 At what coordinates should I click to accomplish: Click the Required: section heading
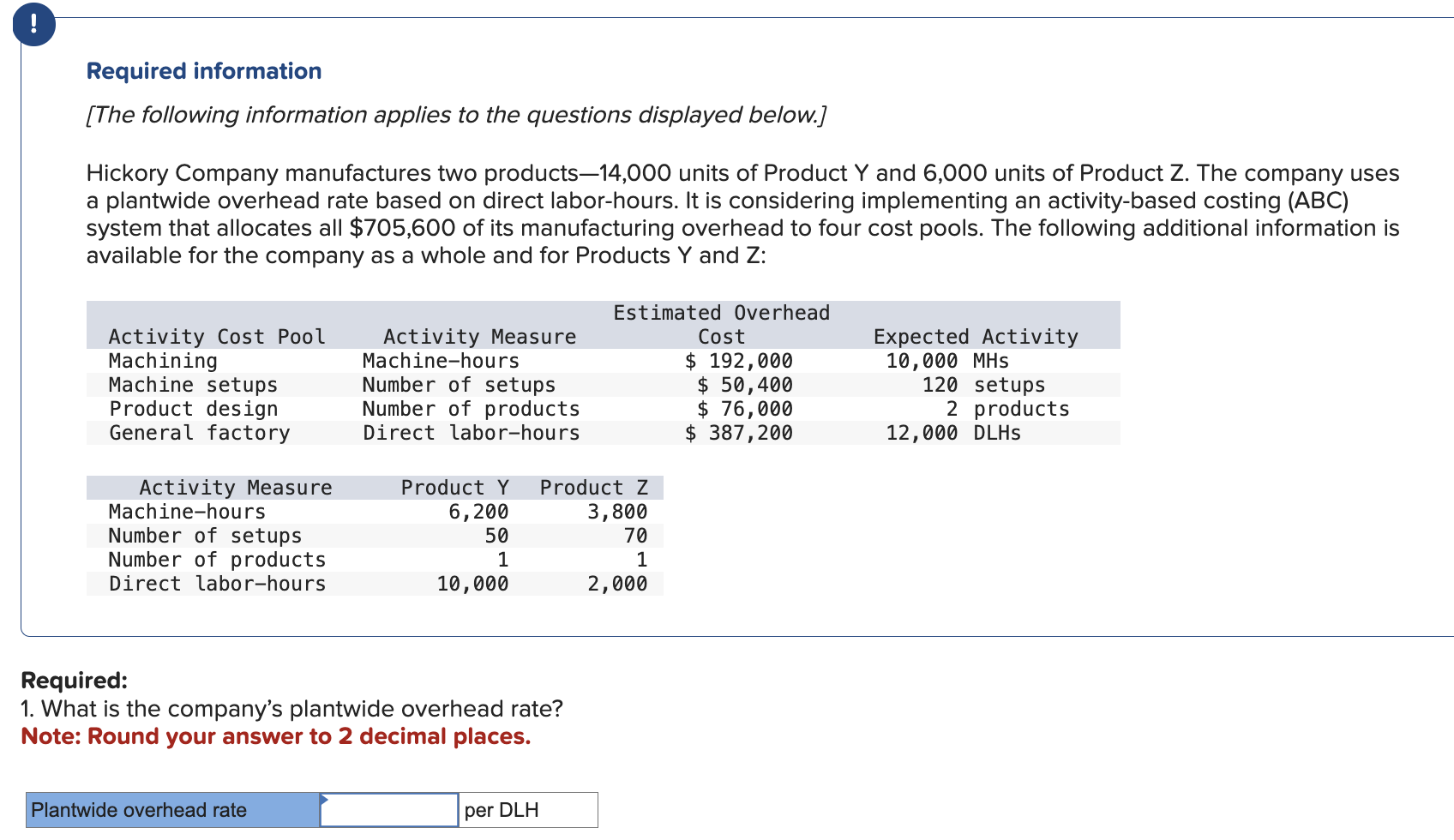[x=74, y=680]
